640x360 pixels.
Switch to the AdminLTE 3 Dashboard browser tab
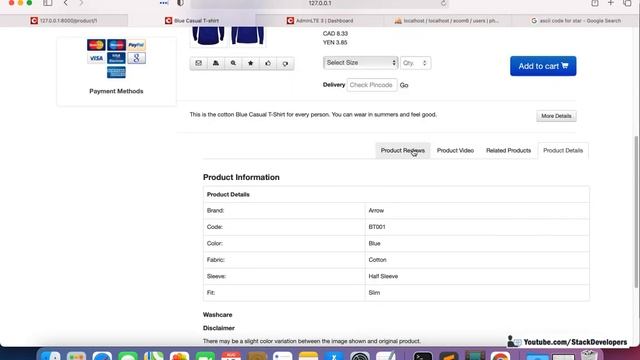click(x=320, y=20)
